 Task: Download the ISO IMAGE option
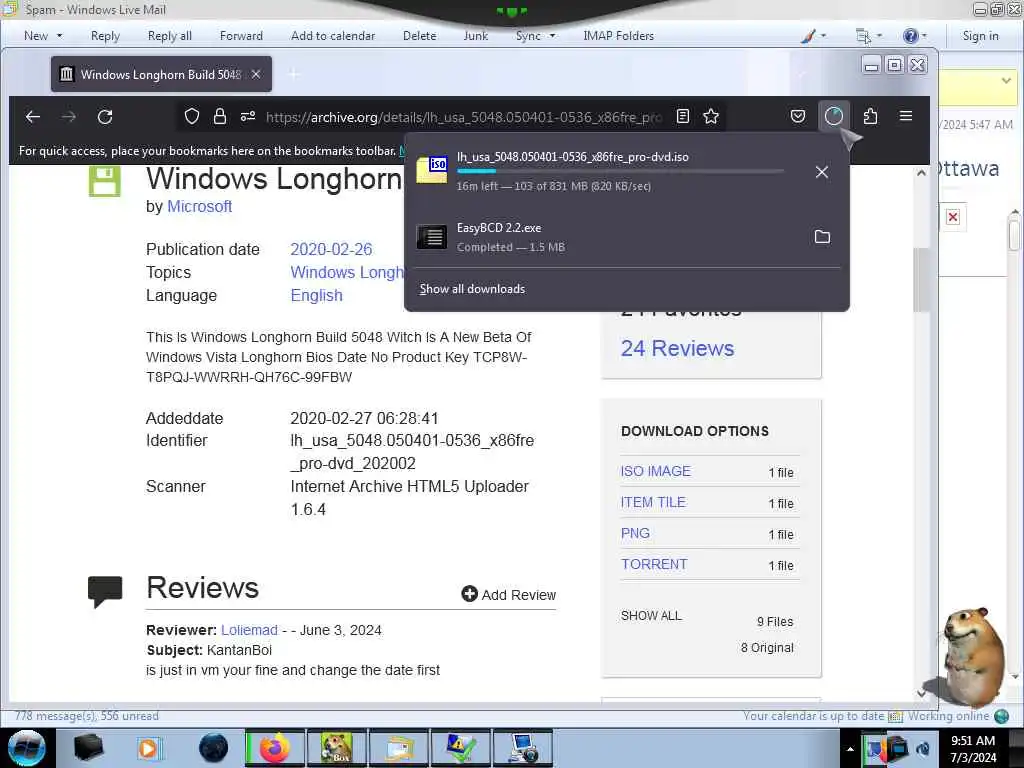pyautogui.click(x=656, y=471)
